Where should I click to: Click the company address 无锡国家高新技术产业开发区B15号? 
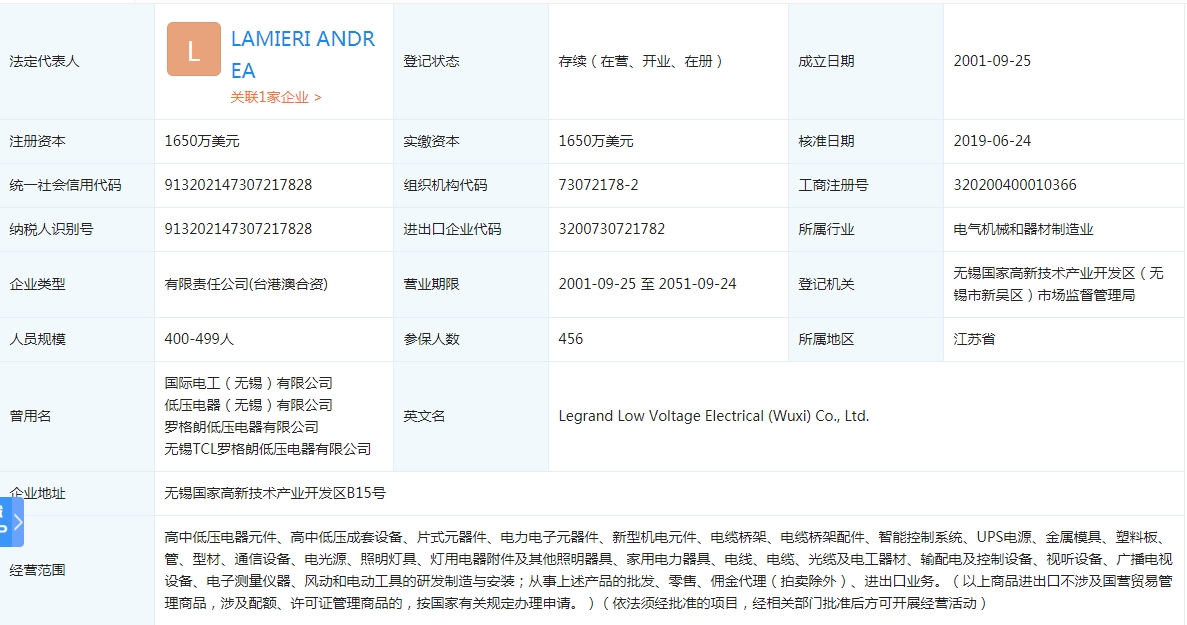274,493
